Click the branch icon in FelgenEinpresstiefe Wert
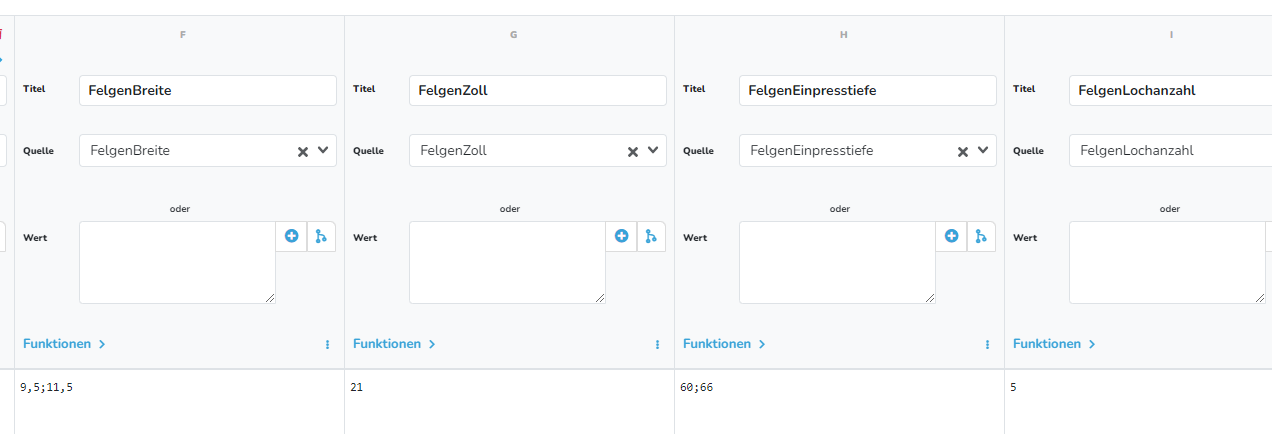The height and width of the screenshot is (434, 1272). [981, 237]
